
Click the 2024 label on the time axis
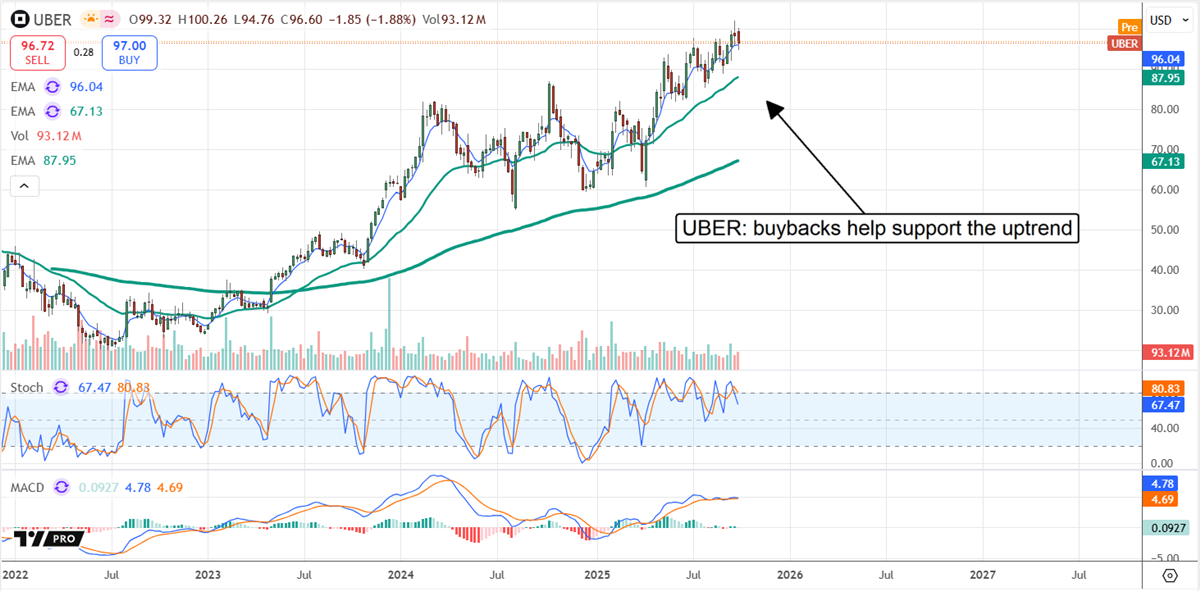(x=400, y=576)
